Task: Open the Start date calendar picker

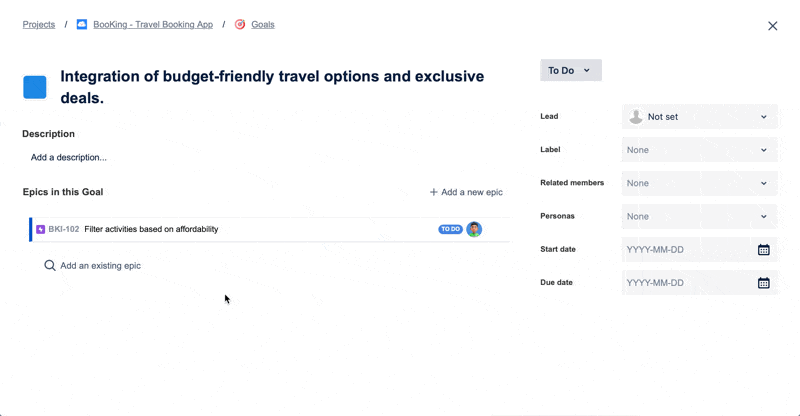Action: click(x=763, y=250)
